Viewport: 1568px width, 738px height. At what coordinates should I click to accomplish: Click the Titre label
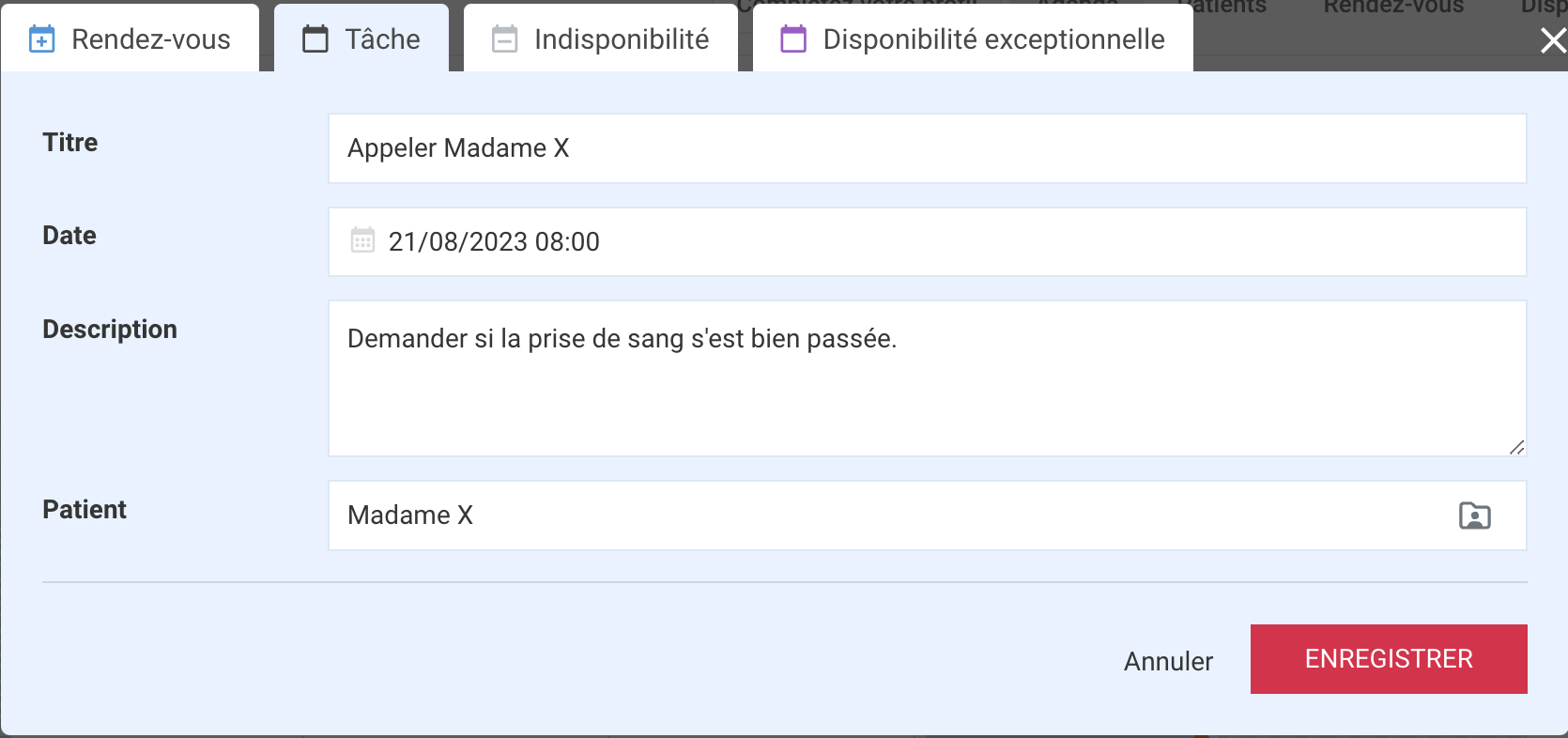tap(70, 142)
